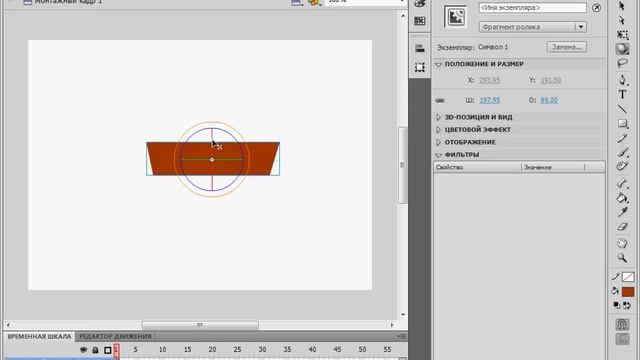The width and height of the screenshot is (640, 360).
Task: Click the height value 89.00
Action: (x=549, y=100)
